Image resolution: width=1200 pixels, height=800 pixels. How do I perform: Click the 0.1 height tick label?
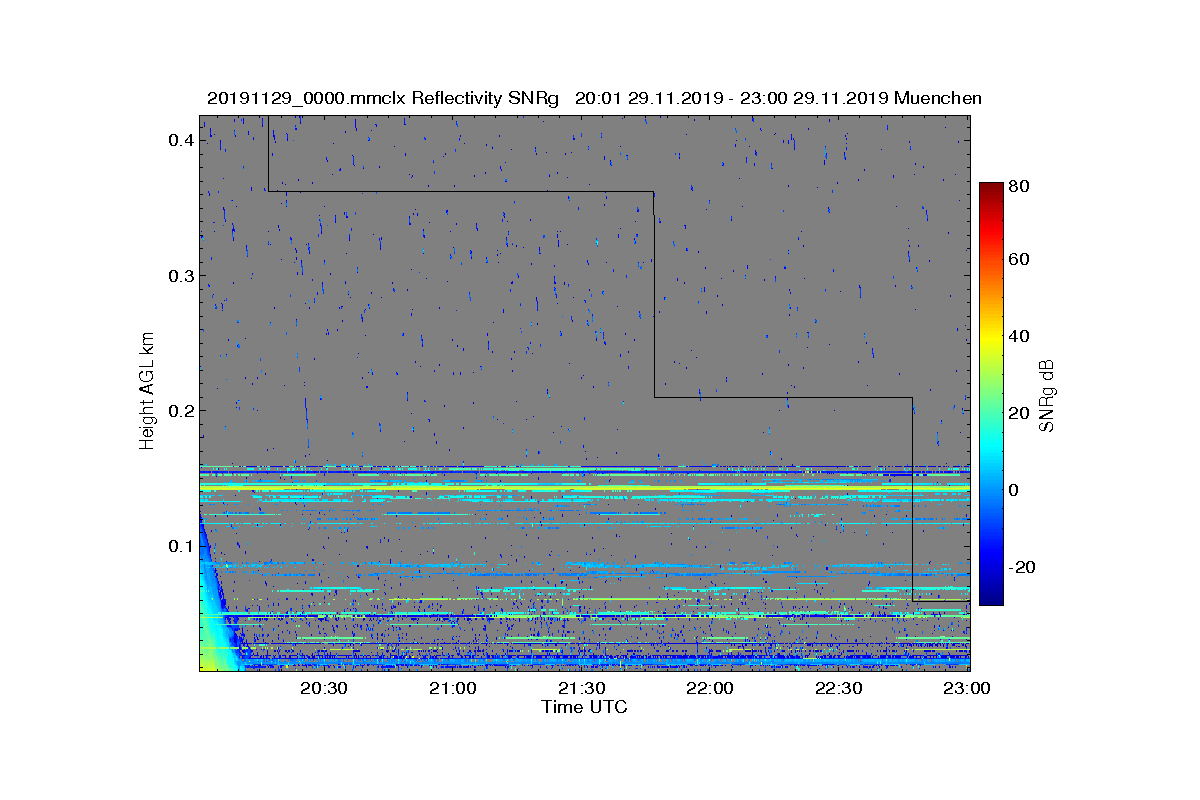[181, 545]
